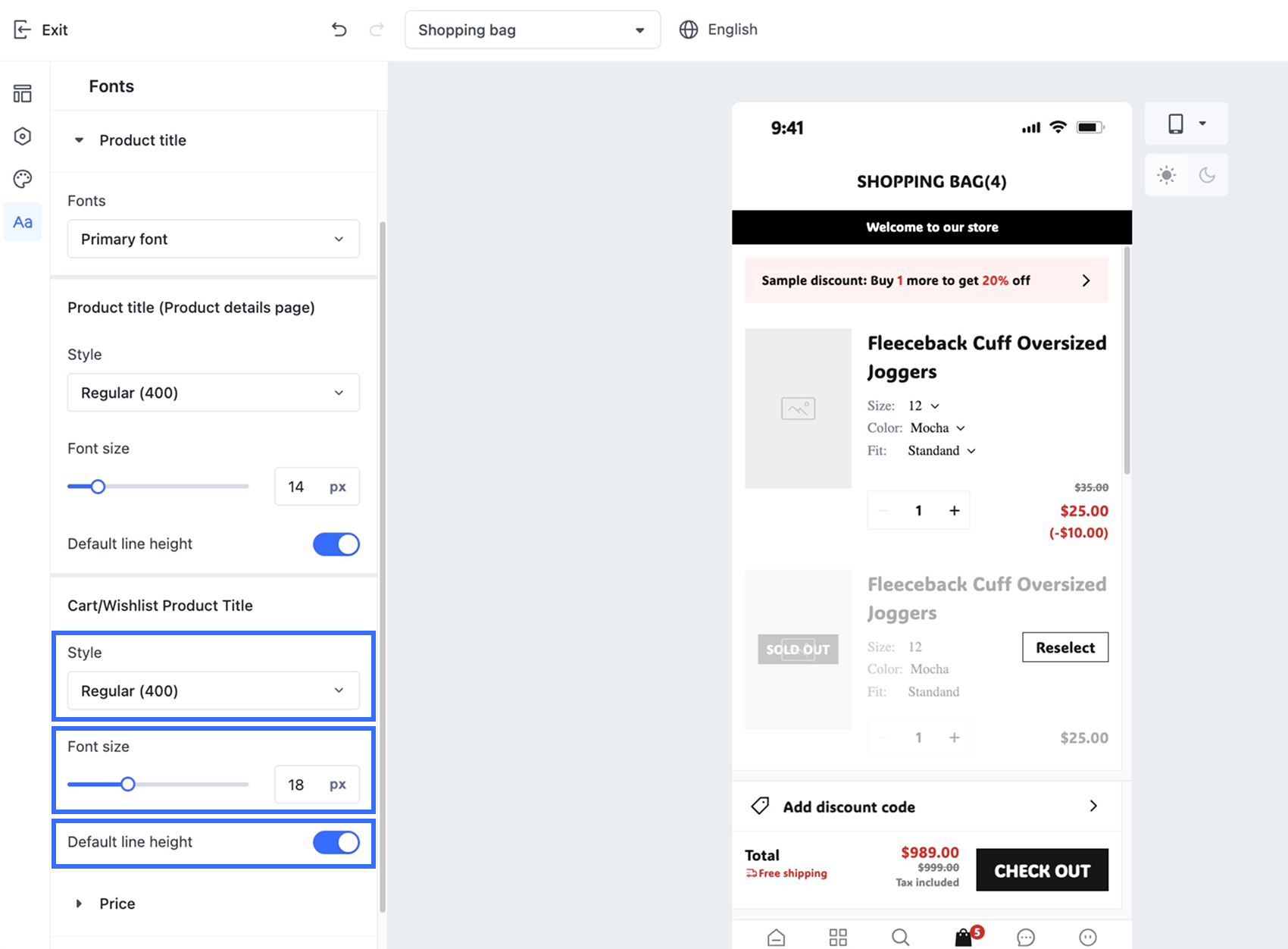Switch preview to dark mode moon icon

pyautogui.click(x=1207, y=175)
